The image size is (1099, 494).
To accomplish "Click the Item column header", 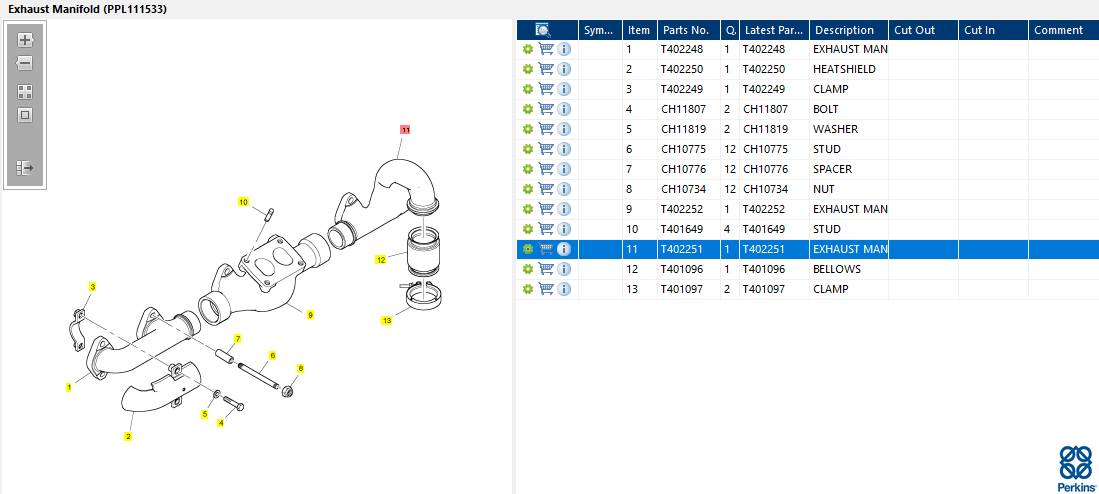I will click(x=639, y=30).
